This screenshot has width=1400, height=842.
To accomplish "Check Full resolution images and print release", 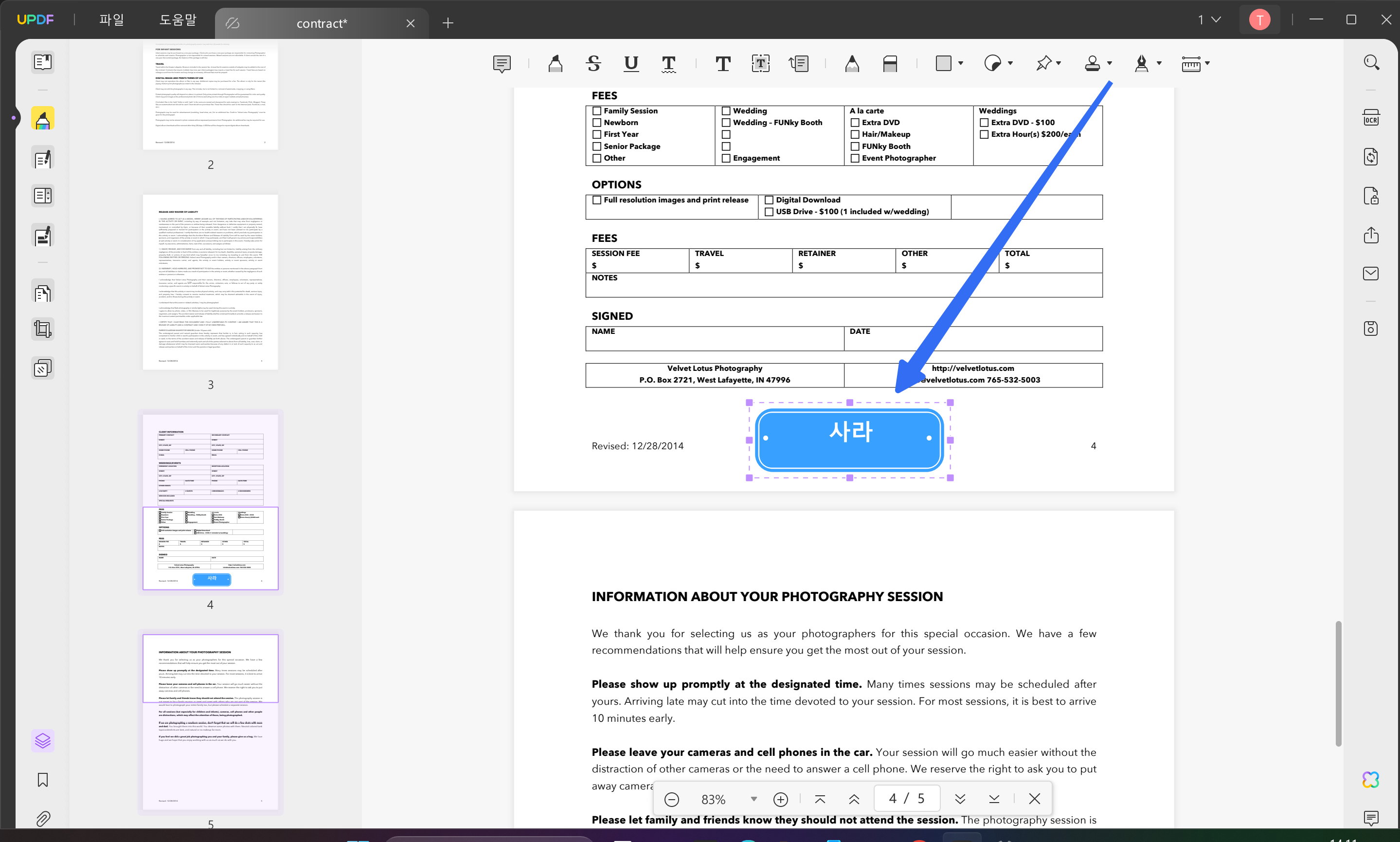I will [596, 200].
